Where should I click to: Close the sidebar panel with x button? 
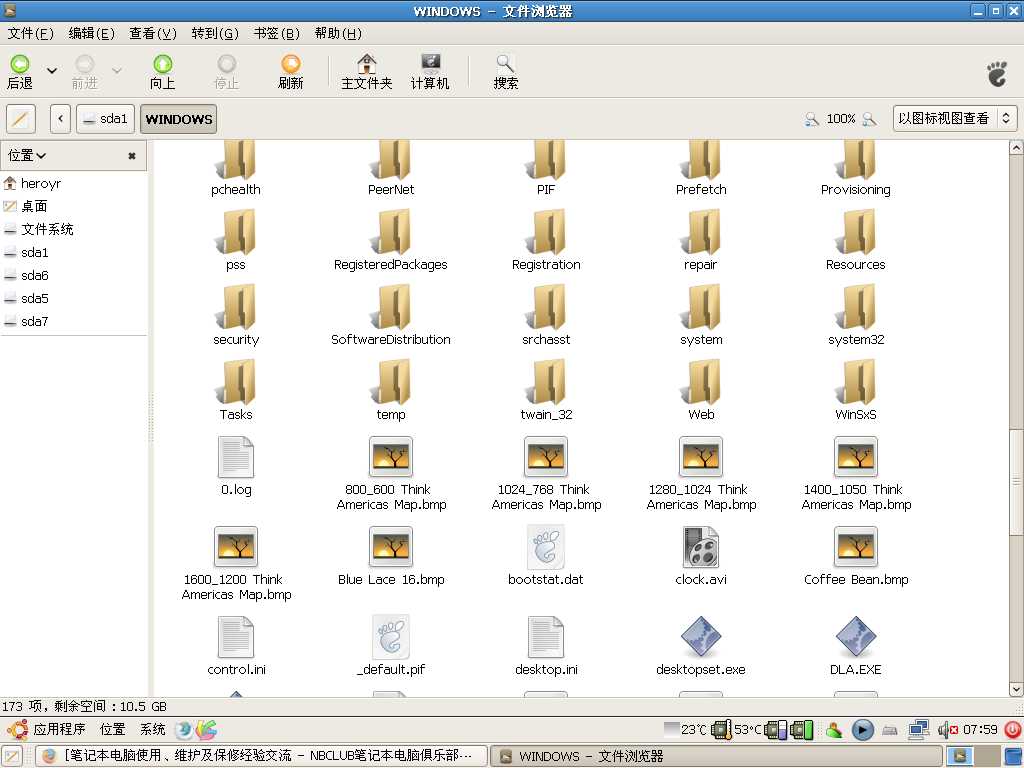tap(132, 156)
